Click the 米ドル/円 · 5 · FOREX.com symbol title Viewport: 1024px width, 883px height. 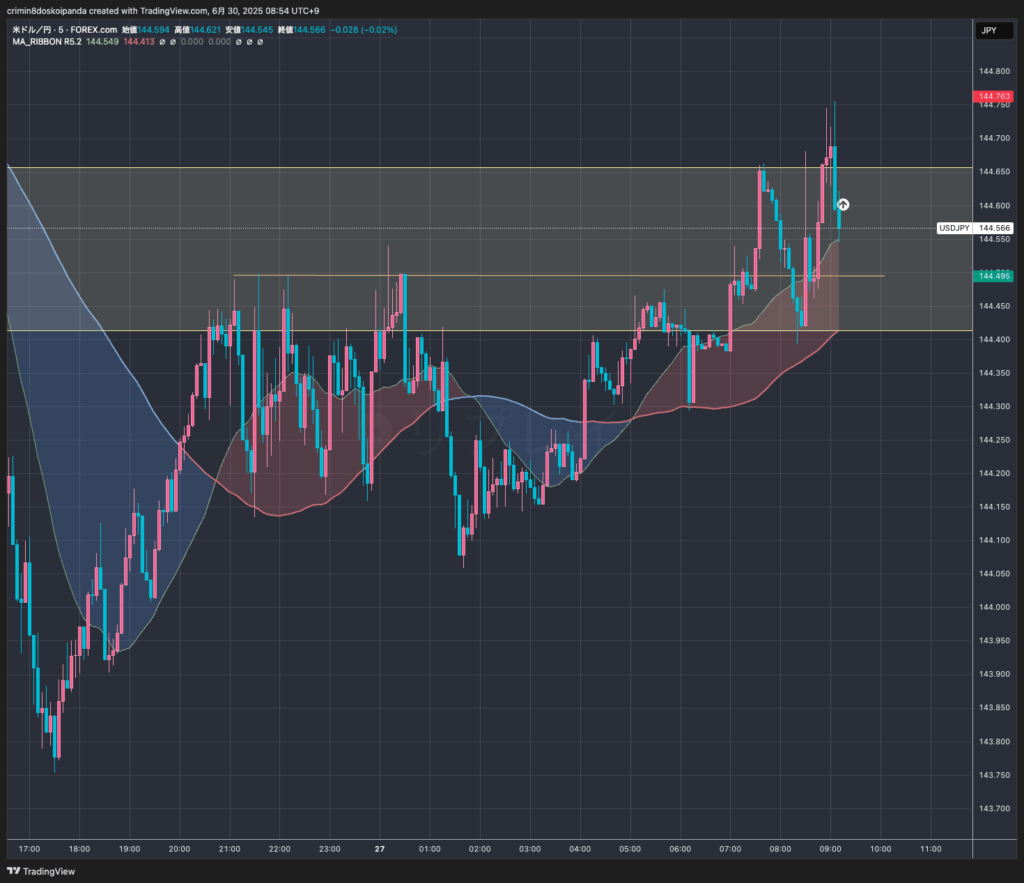click(x=65, y=29)
